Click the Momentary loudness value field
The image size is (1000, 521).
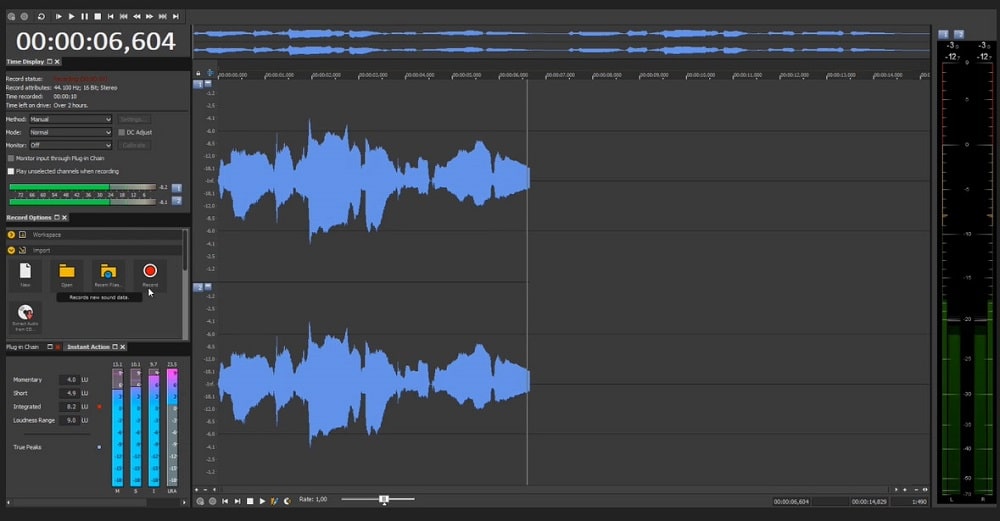[69, 379]
